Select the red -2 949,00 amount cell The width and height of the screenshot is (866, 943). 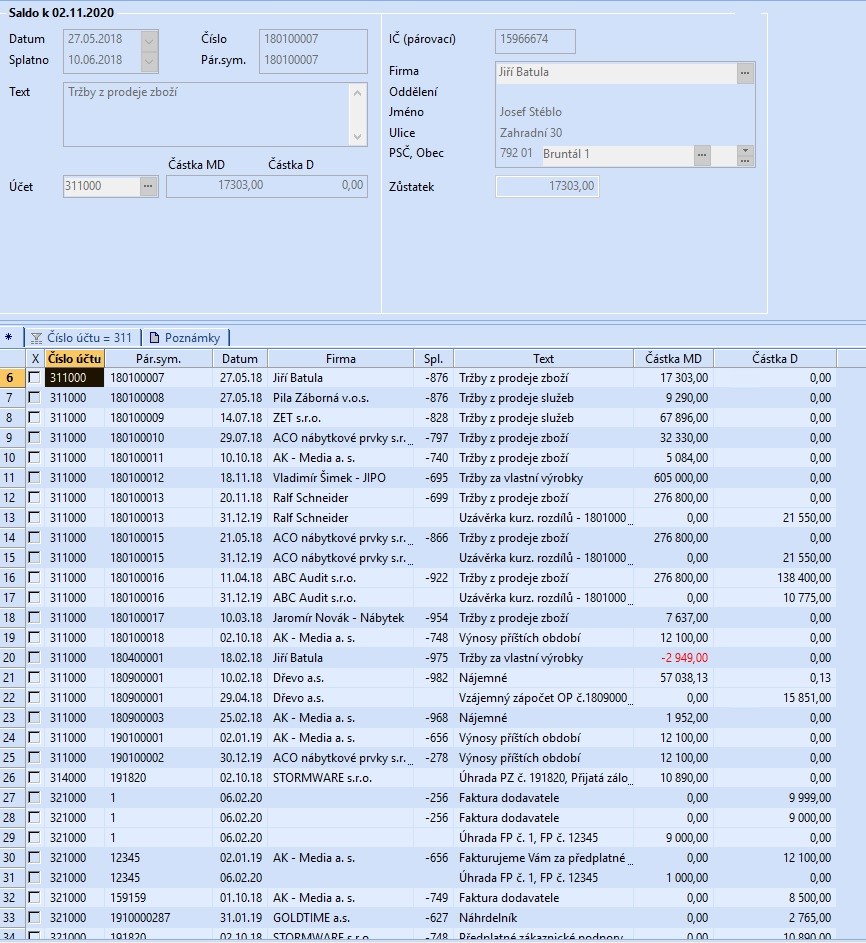point(673,658)
